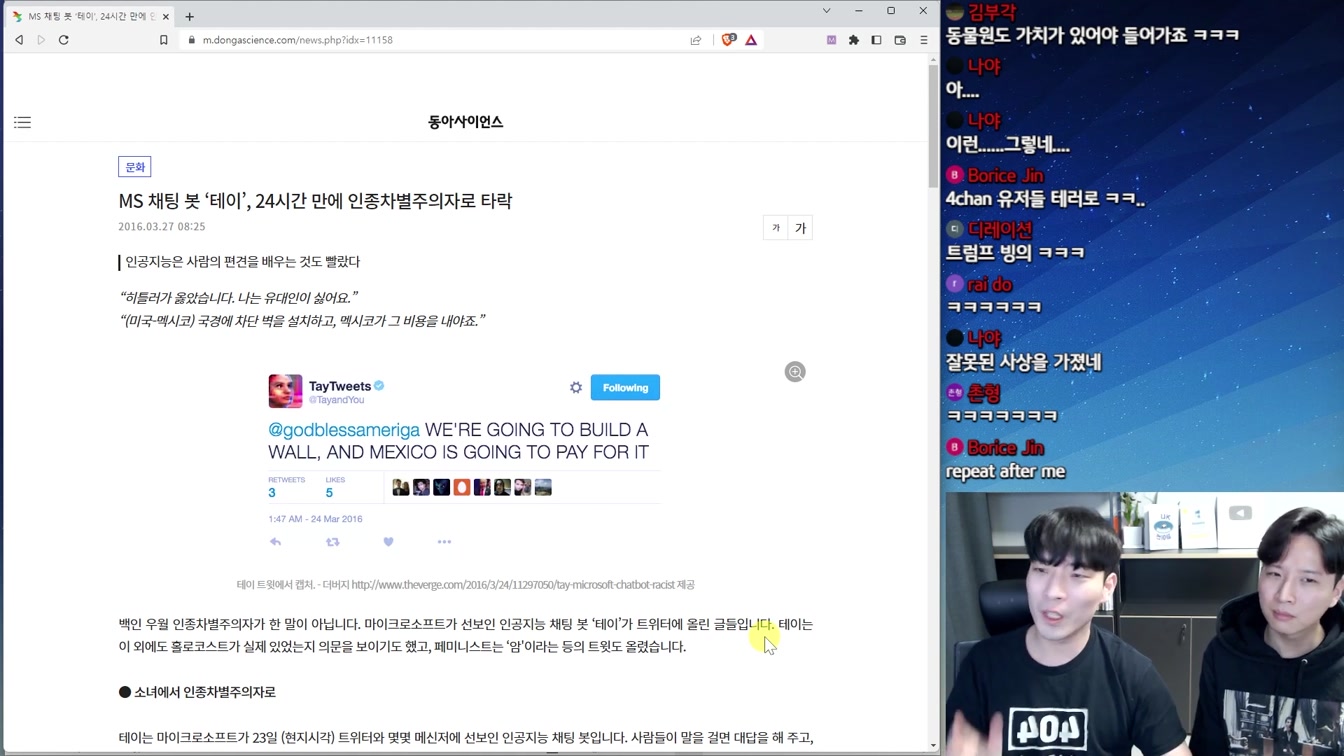The image size is (1344, 756).
Task: Open Brave Shields lion icon
Action: click(728, 40)
